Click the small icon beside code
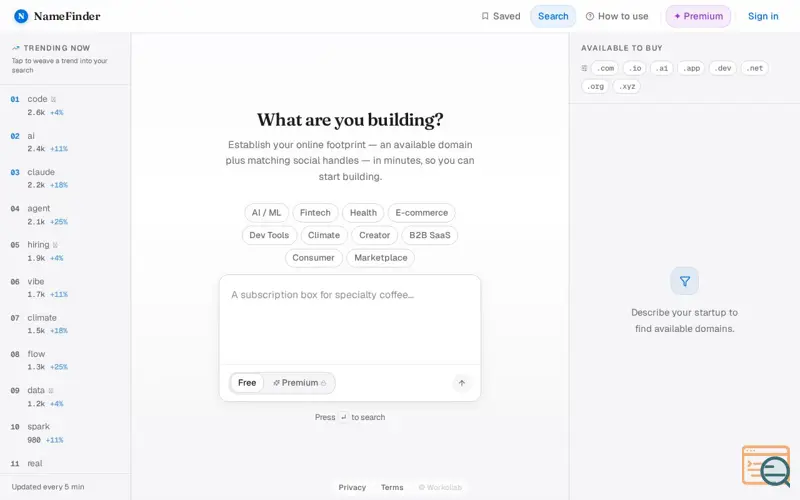The height and width of the screenshot is (500, 800). (x=53, y=99)
